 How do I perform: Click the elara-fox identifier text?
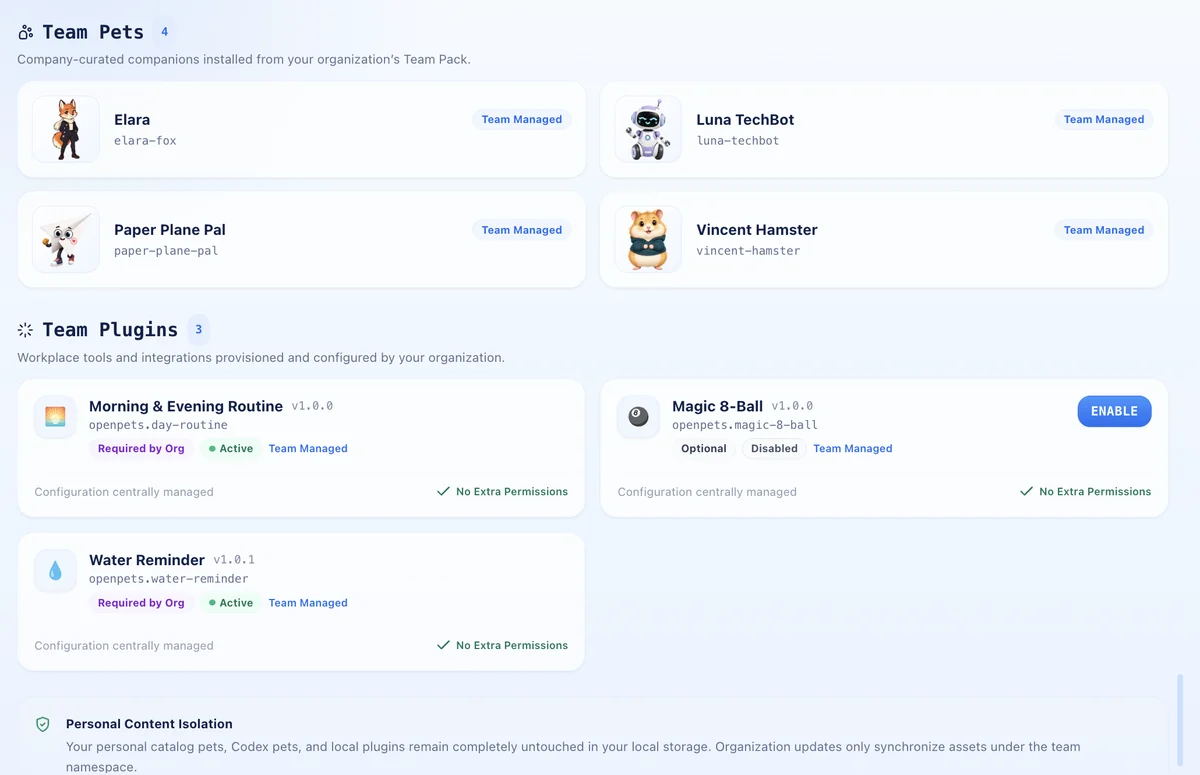click(x=145, y=141)
